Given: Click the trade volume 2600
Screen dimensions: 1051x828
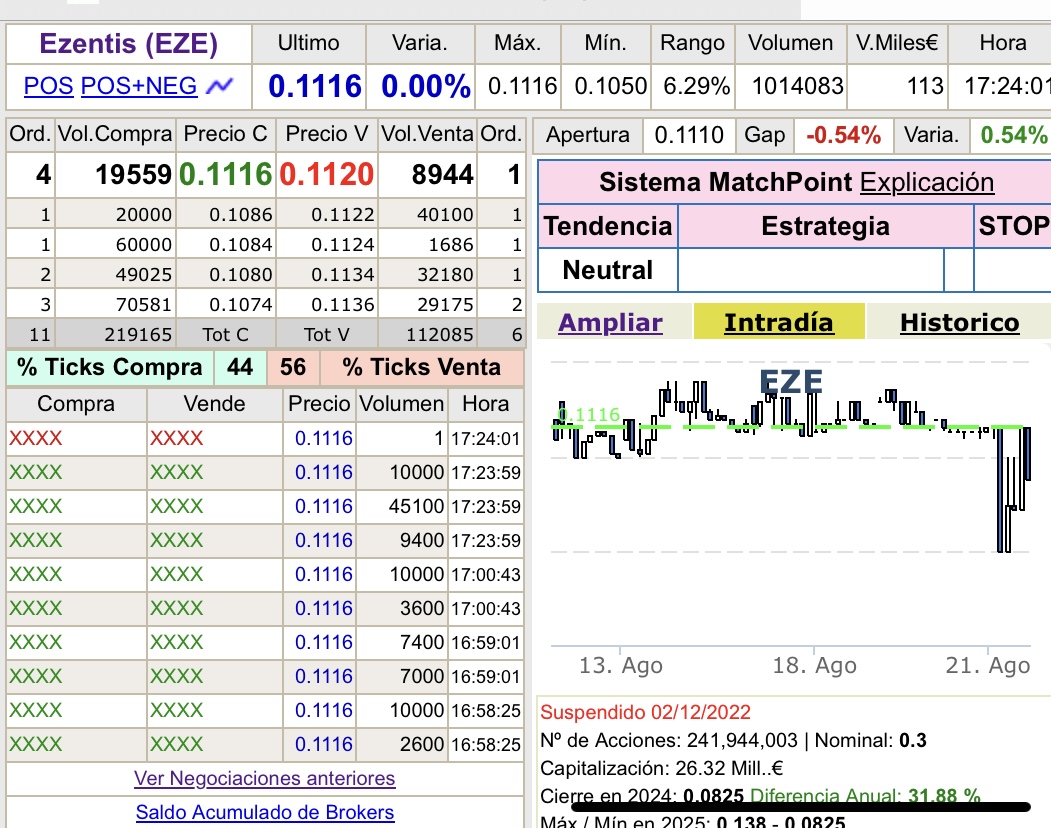Looking at the screenshot, I should click(422, 744).
